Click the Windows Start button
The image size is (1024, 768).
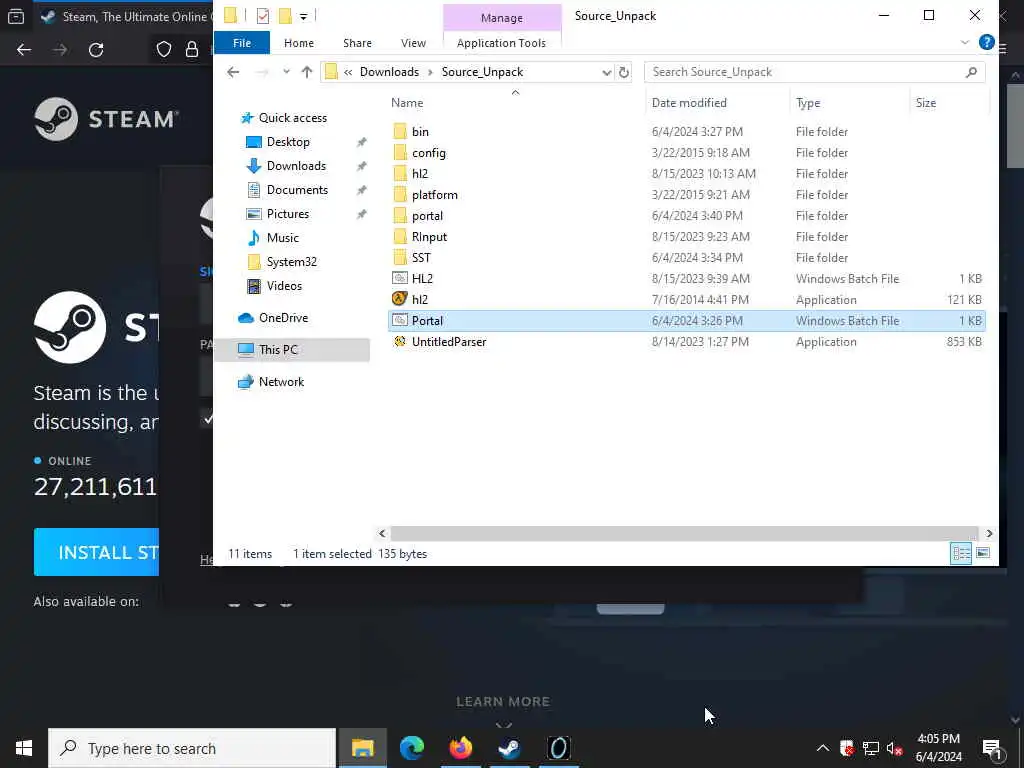point(24,748)
